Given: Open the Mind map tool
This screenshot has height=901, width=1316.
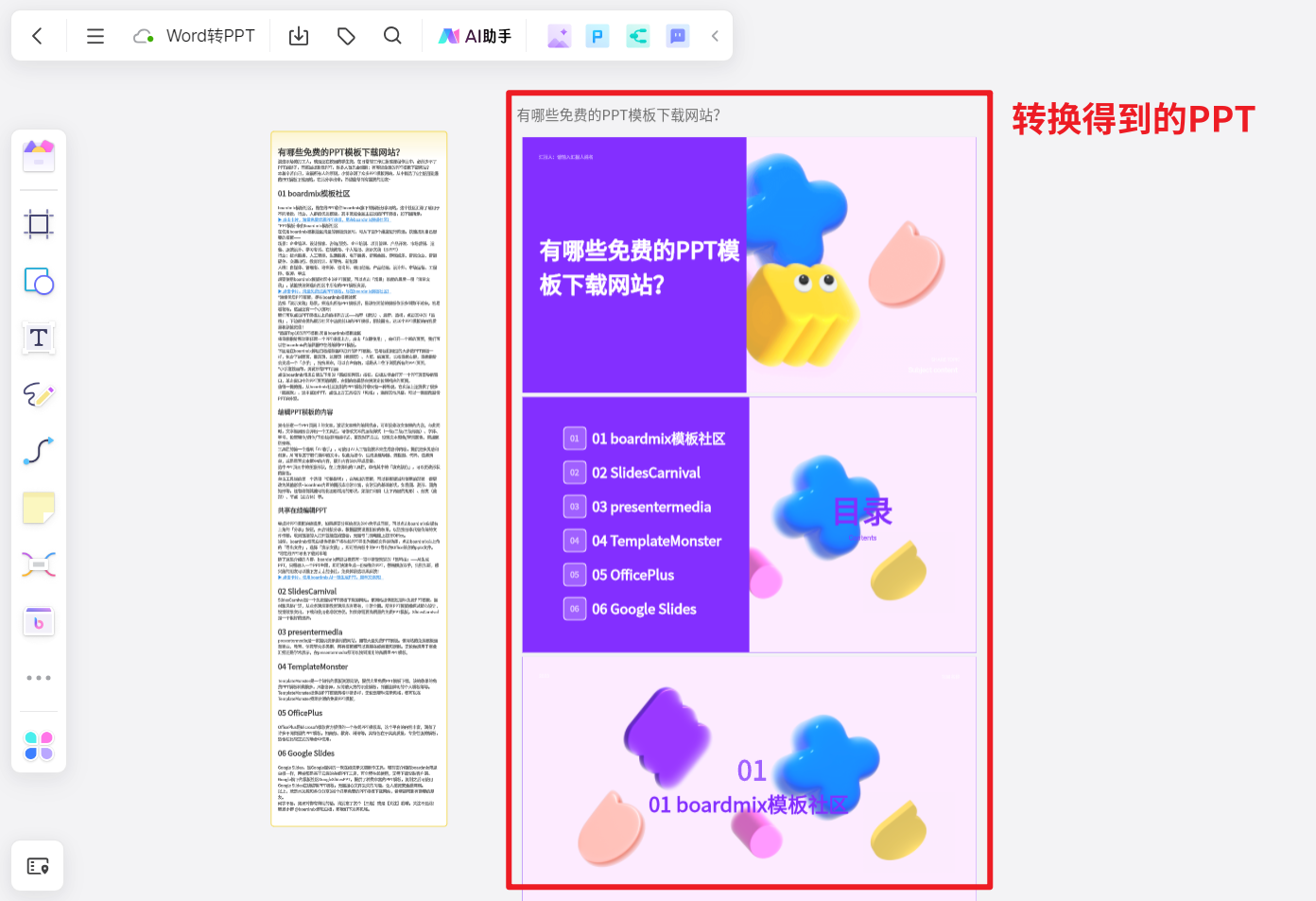Looking at the screenshot, I should pyautogui.click(x=38, y=563).
